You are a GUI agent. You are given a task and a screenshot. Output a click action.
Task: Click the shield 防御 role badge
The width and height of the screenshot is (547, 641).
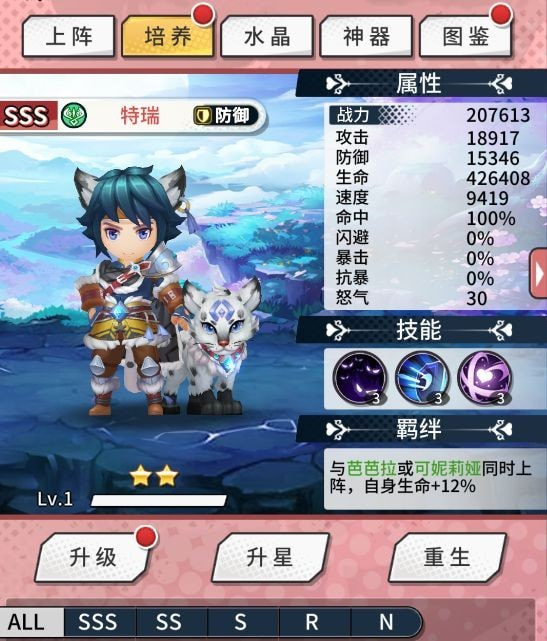tap(226, 116)
